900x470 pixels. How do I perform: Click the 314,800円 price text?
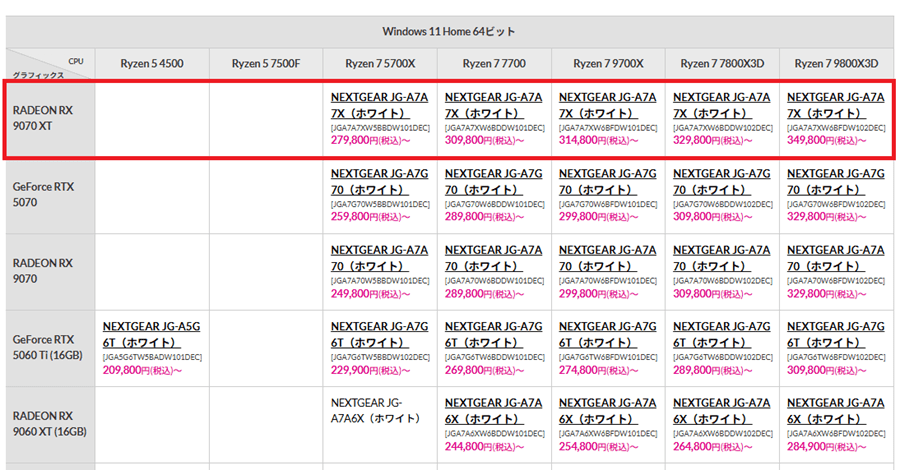pos(598,141)
